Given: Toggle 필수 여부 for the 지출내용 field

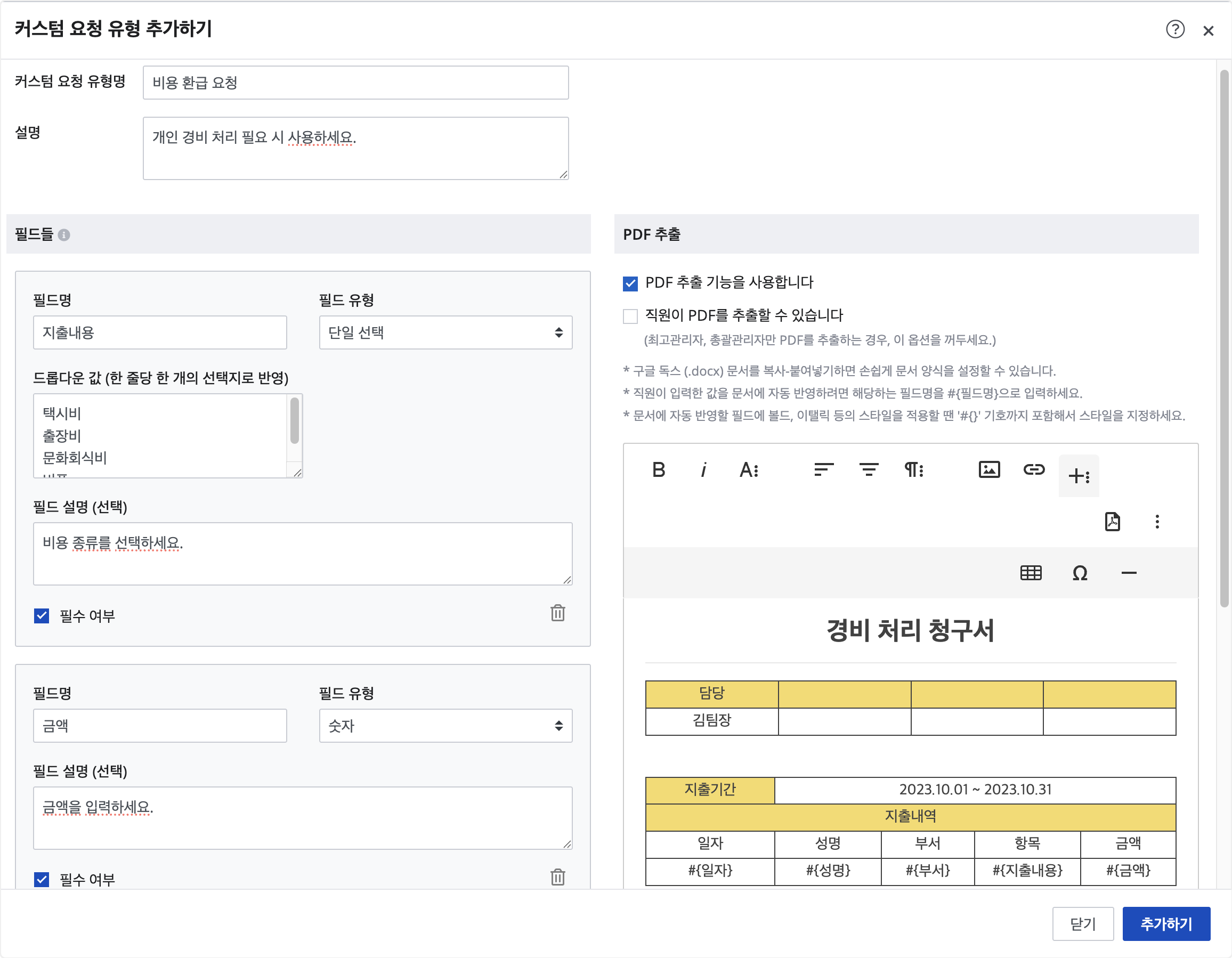Looking at the screenshot, I should pyautogui.click(x=42, y=615).
